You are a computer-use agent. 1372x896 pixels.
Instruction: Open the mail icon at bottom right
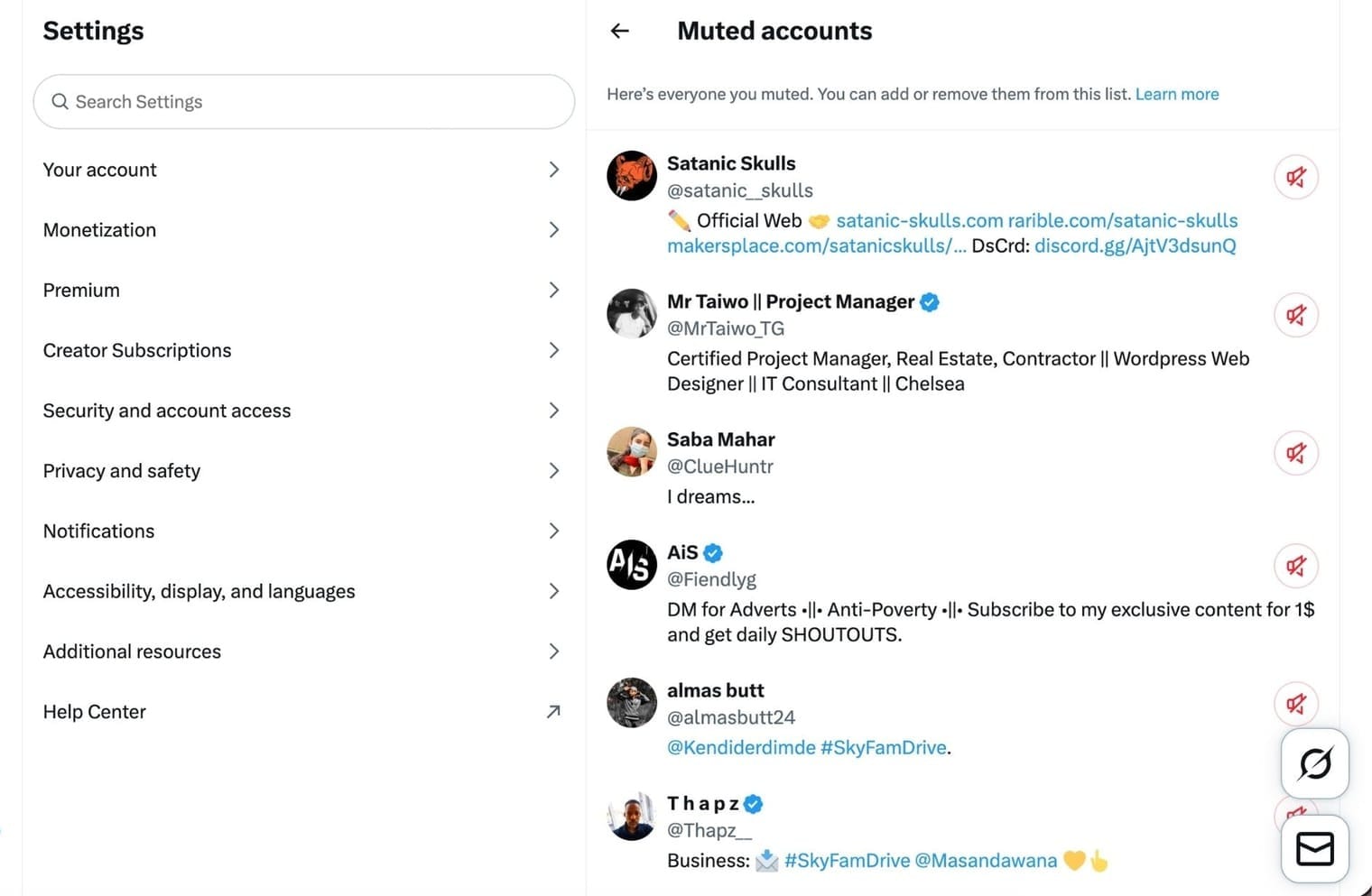(1314, 848)
